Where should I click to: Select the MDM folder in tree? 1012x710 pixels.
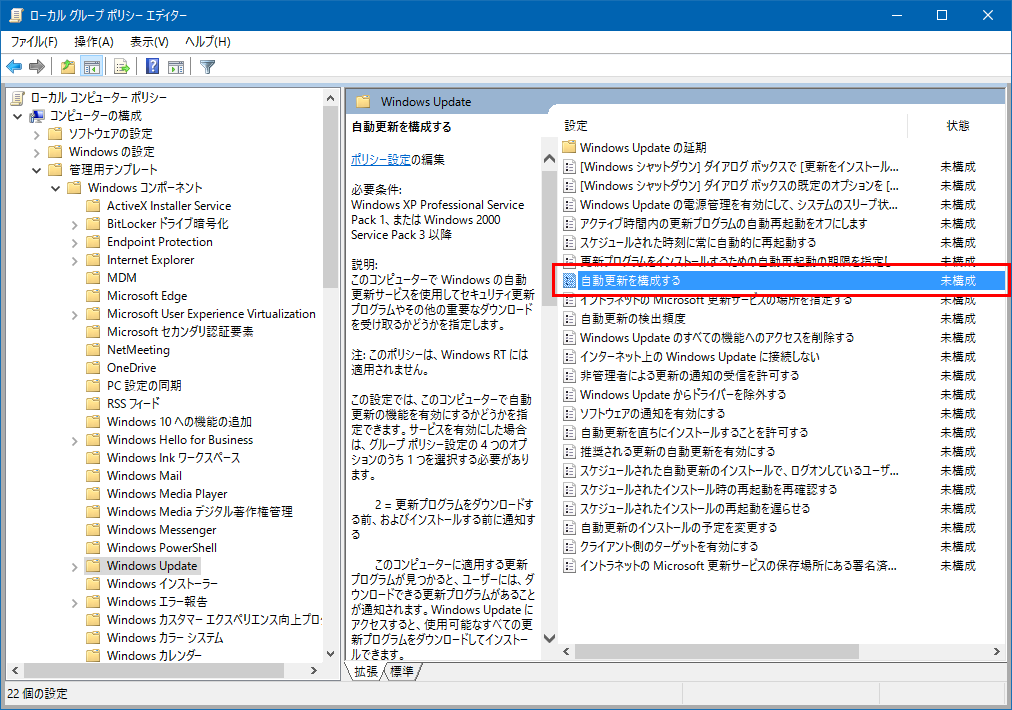tap(121, 278)
